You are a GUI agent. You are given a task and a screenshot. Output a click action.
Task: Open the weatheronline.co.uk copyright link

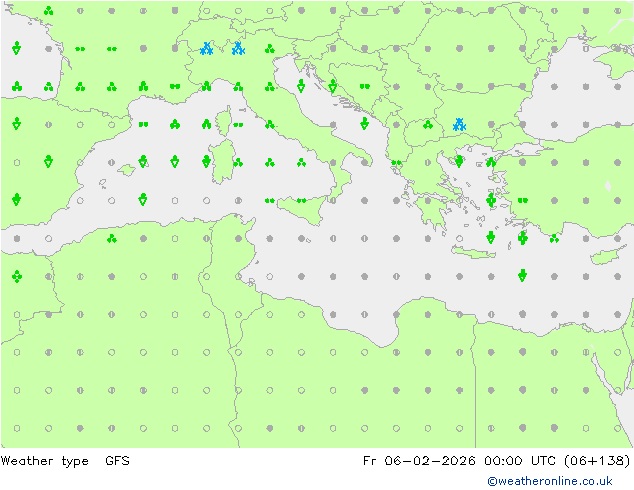pos(550,481)
